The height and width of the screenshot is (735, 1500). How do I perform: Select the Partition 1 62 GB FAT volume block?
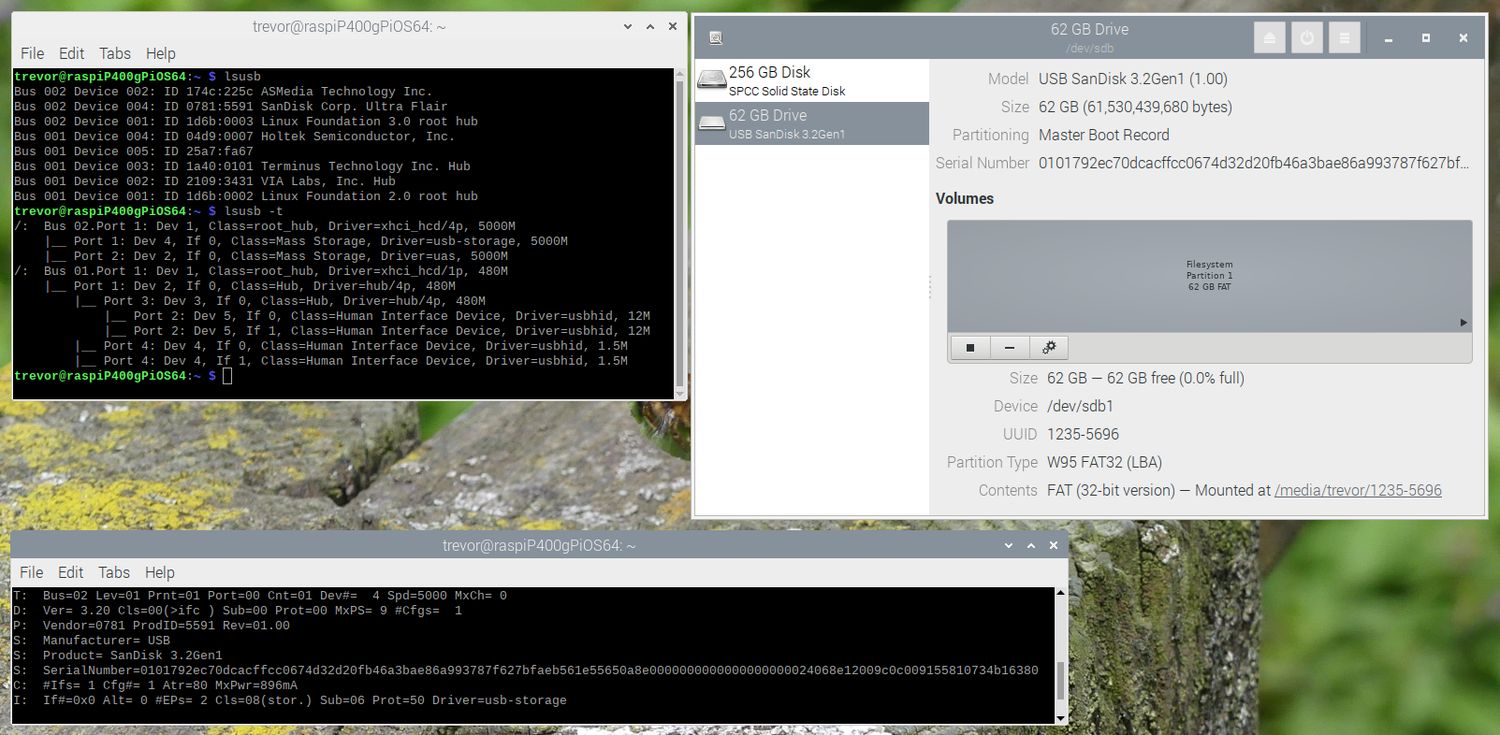point(1209,276)
